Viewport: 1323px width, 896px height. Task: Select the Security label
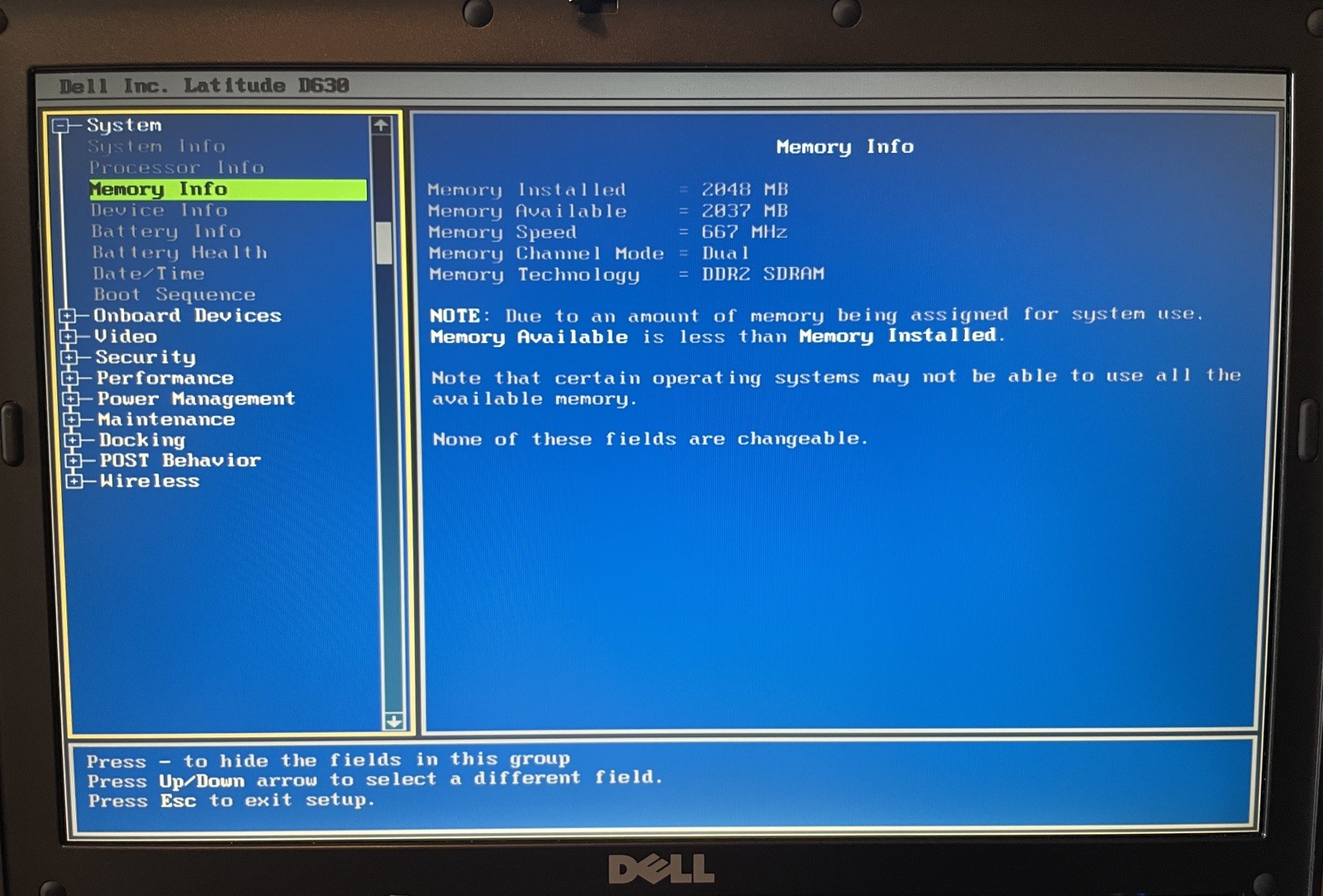[x=146, y=357]
